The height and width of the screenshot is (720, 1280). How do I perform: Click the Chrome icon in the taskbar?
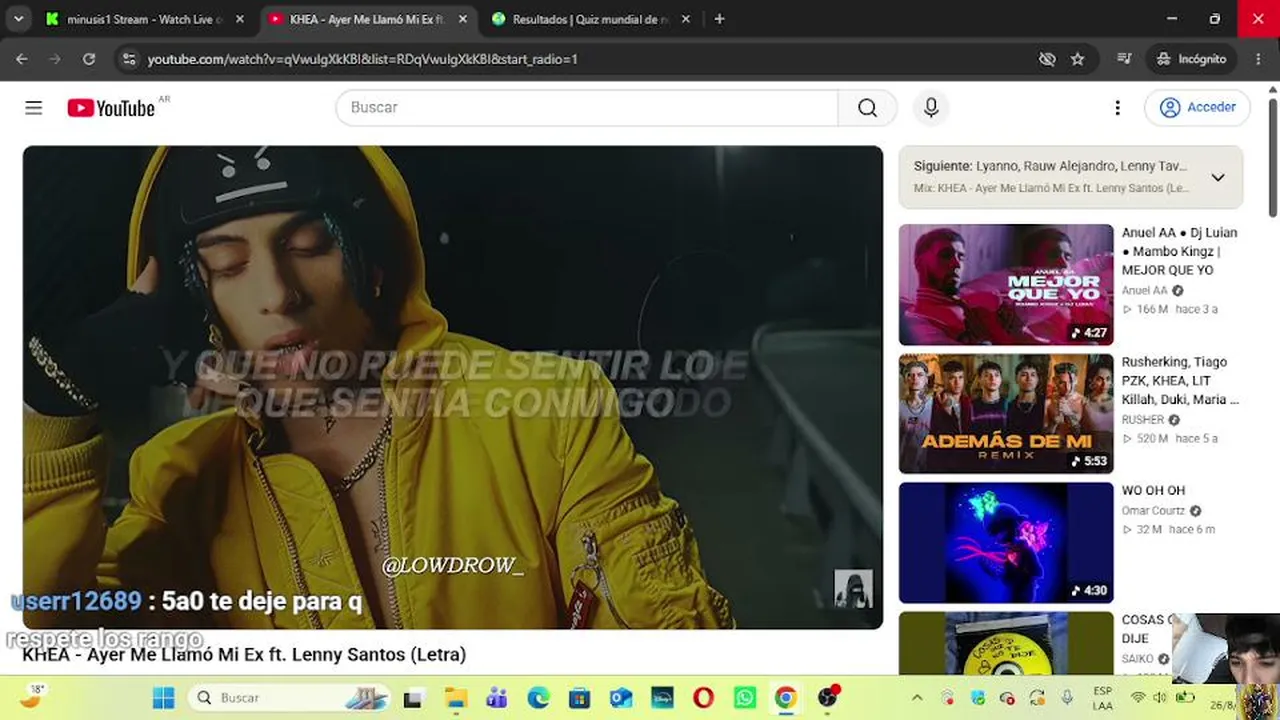(x=786, y=698)
